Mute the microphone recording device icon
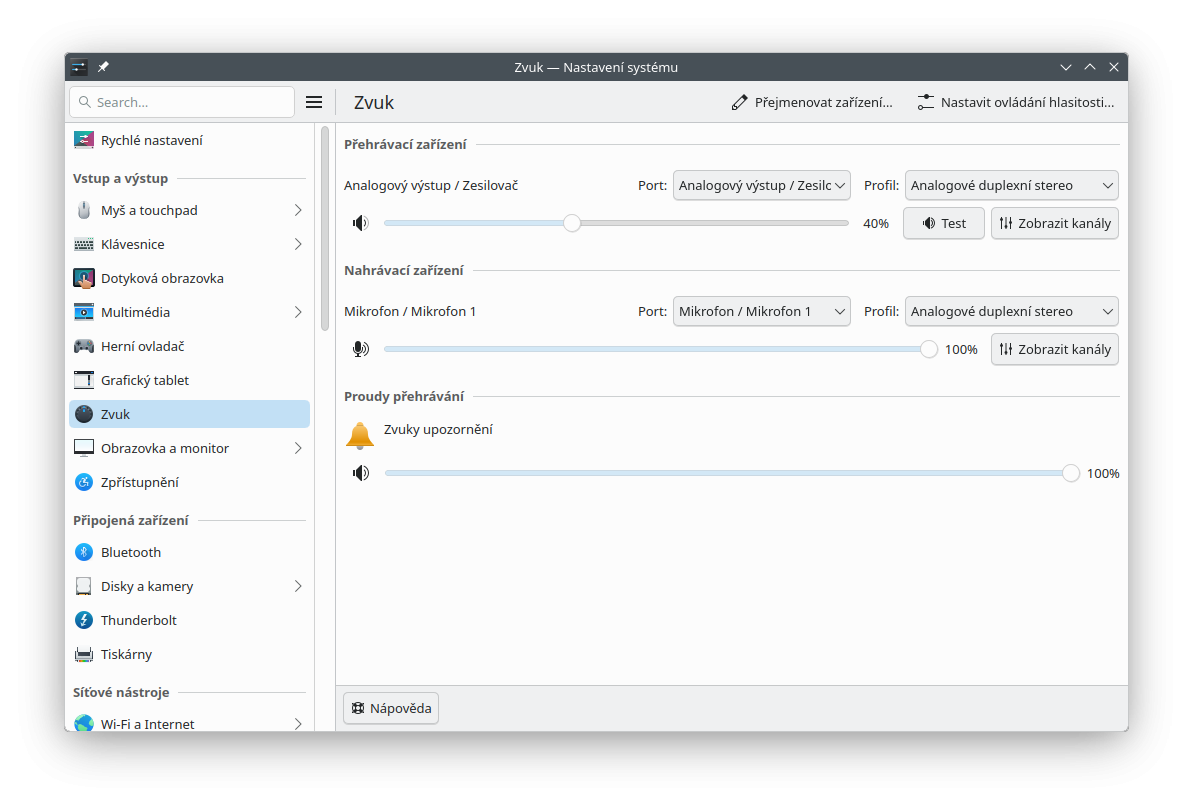1193x808 pixels. (360, 349)
